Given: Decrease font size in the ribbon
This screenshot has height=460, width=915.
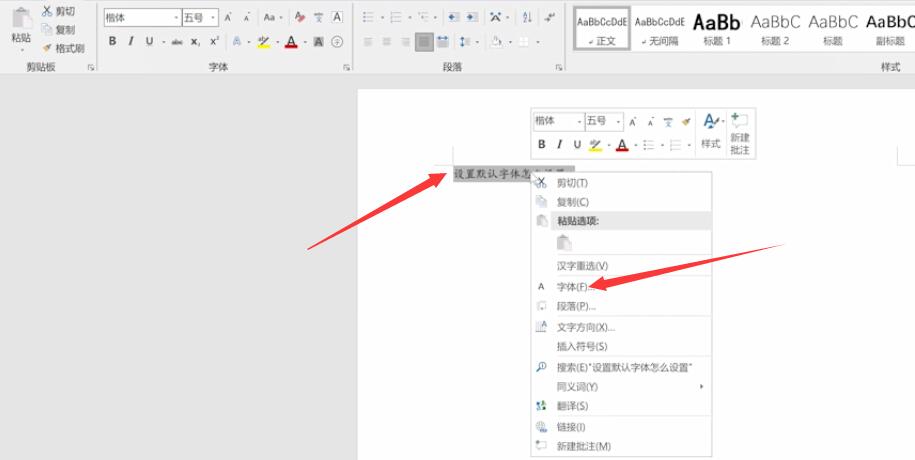Looking at the screenshot, I should [247, 18].
